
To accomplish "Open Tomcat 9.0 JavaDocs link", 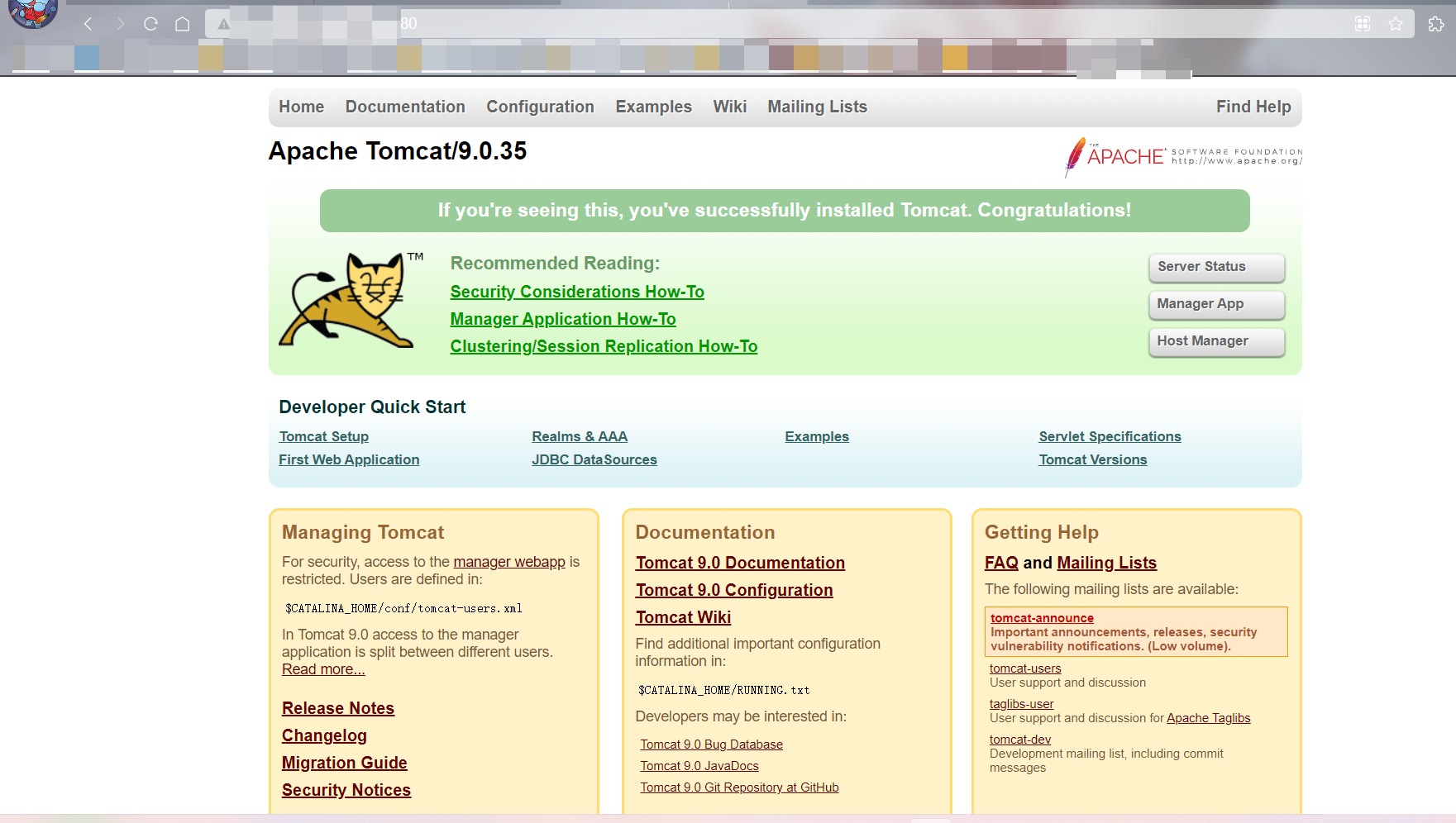I will click(x=699, y=766).
